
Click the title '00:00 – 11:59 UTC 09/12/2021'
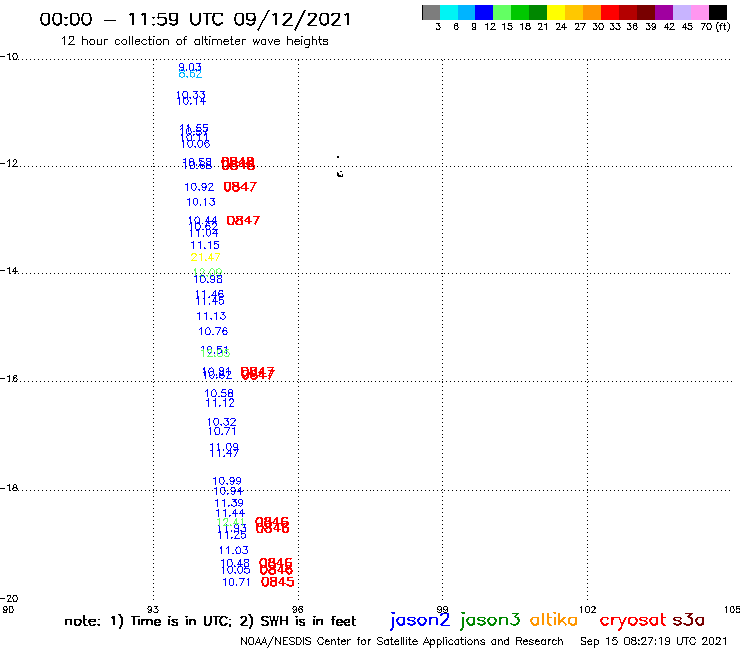(195, 19)
